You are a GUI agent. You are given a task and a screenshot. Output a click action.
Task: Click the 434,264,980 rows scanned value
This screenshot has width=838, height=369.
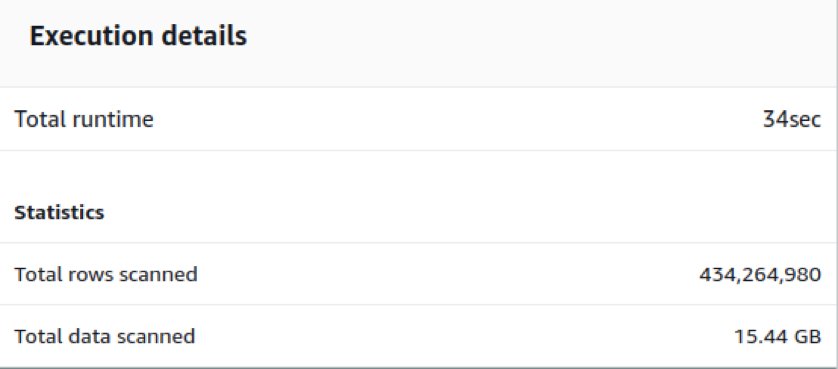pos(760,274)
